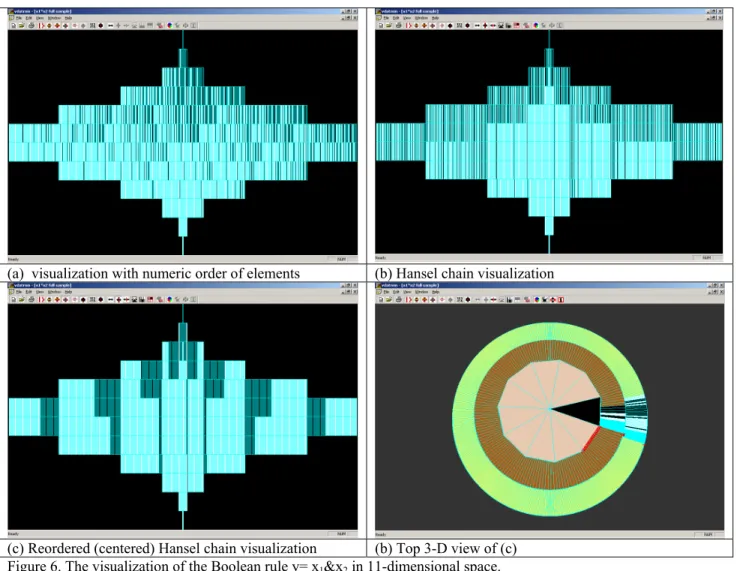Open the Window menu in centered Hansel window (c)
The width and height of the screenshot is (737, 571).
[x=55, y=292]
